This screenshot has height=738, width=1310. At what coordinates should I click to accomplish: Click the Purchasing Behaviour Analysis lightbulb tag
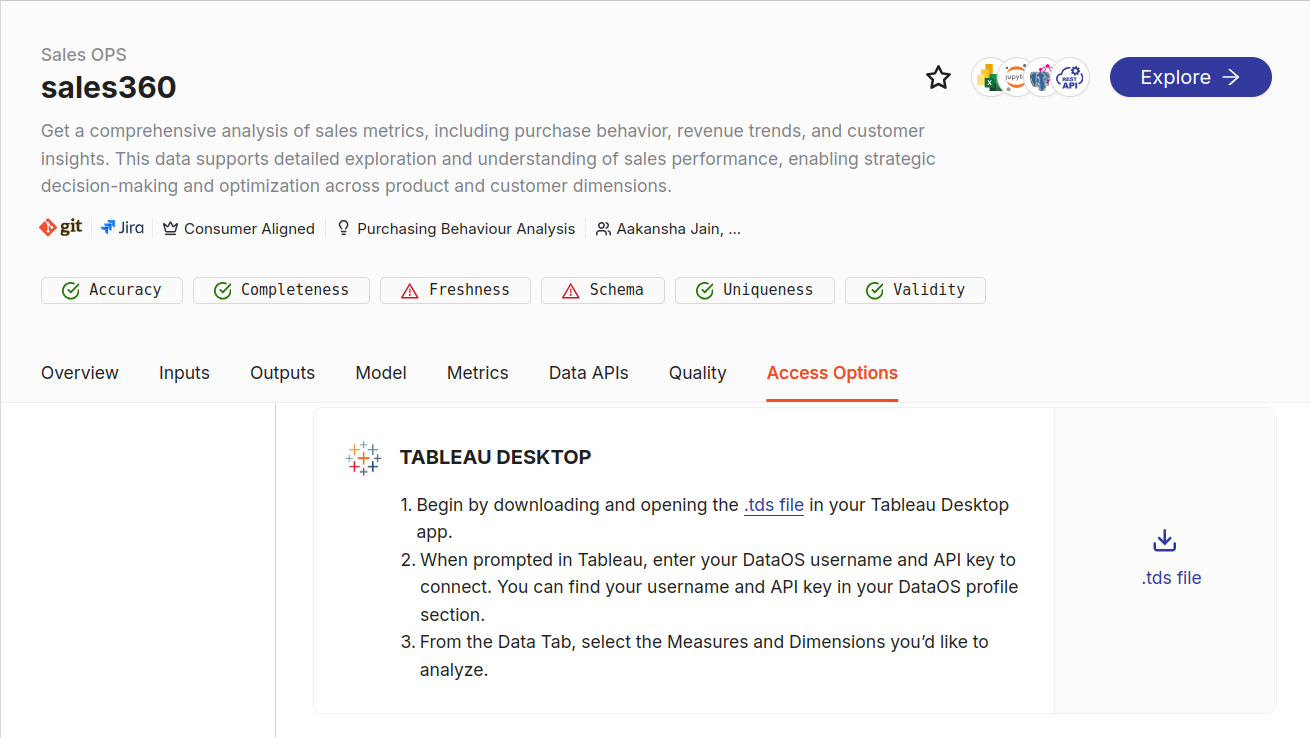456,229
